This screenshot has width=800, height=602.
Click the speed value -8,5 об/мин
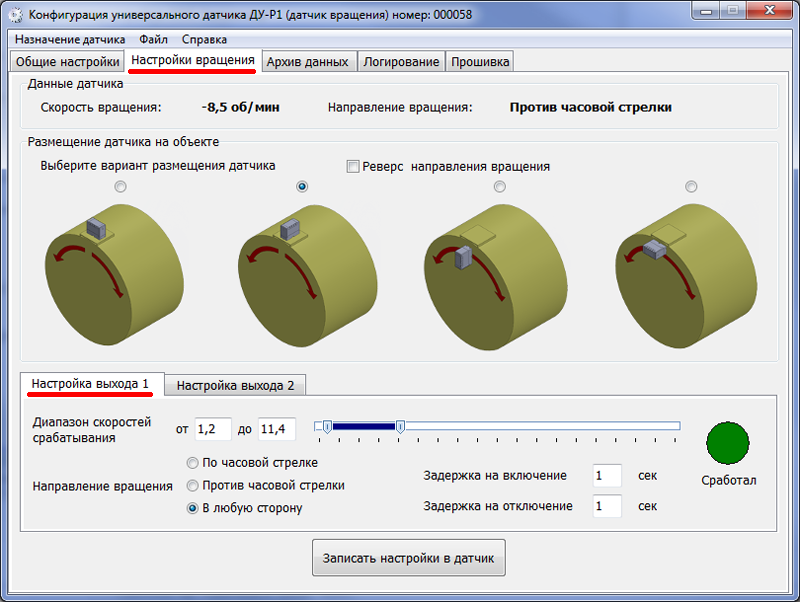pos(240,108)
